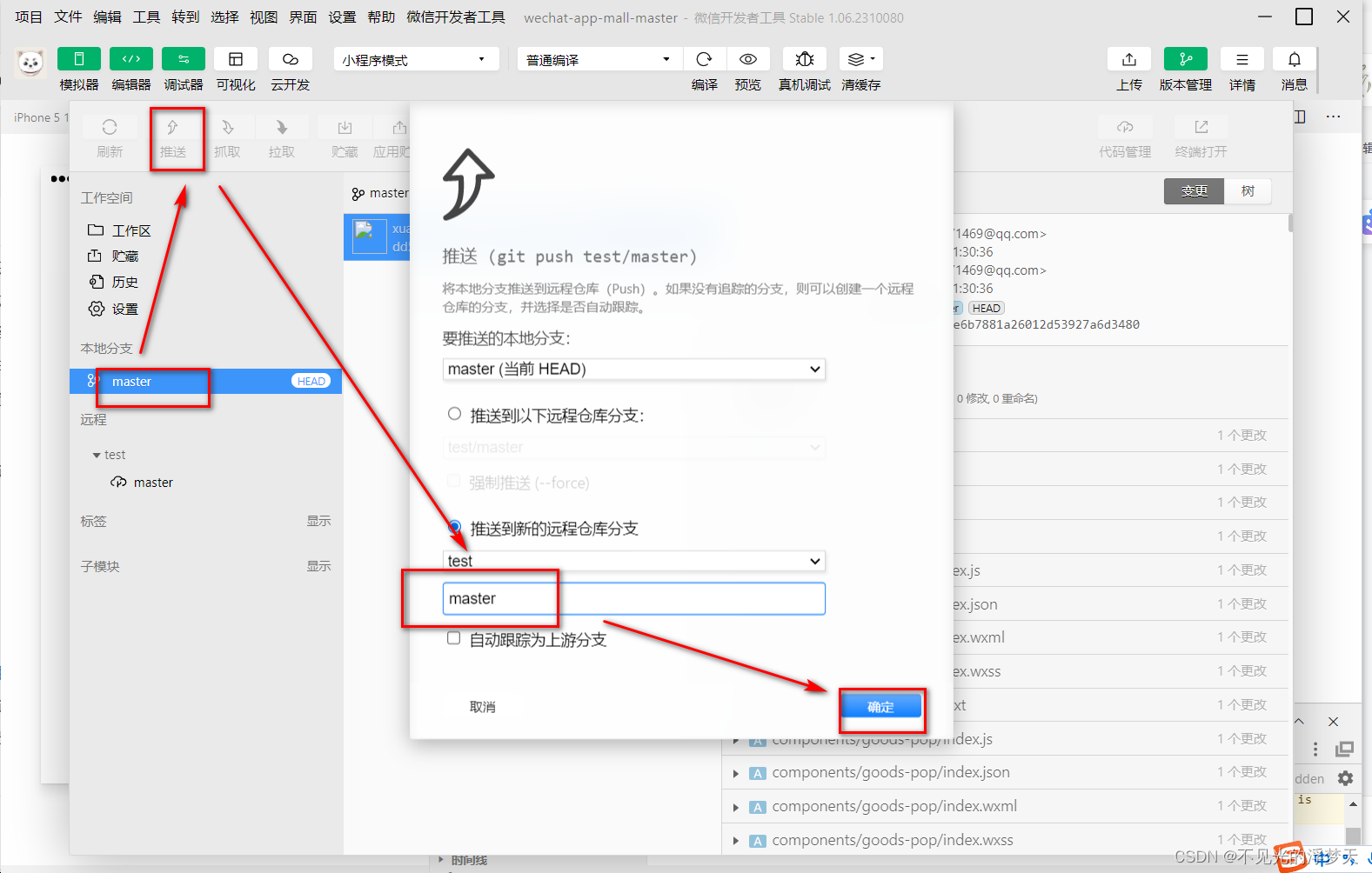Open the workspace settings (设置) item
This screenshot has width=1372, height=873.
click(113, 309)
